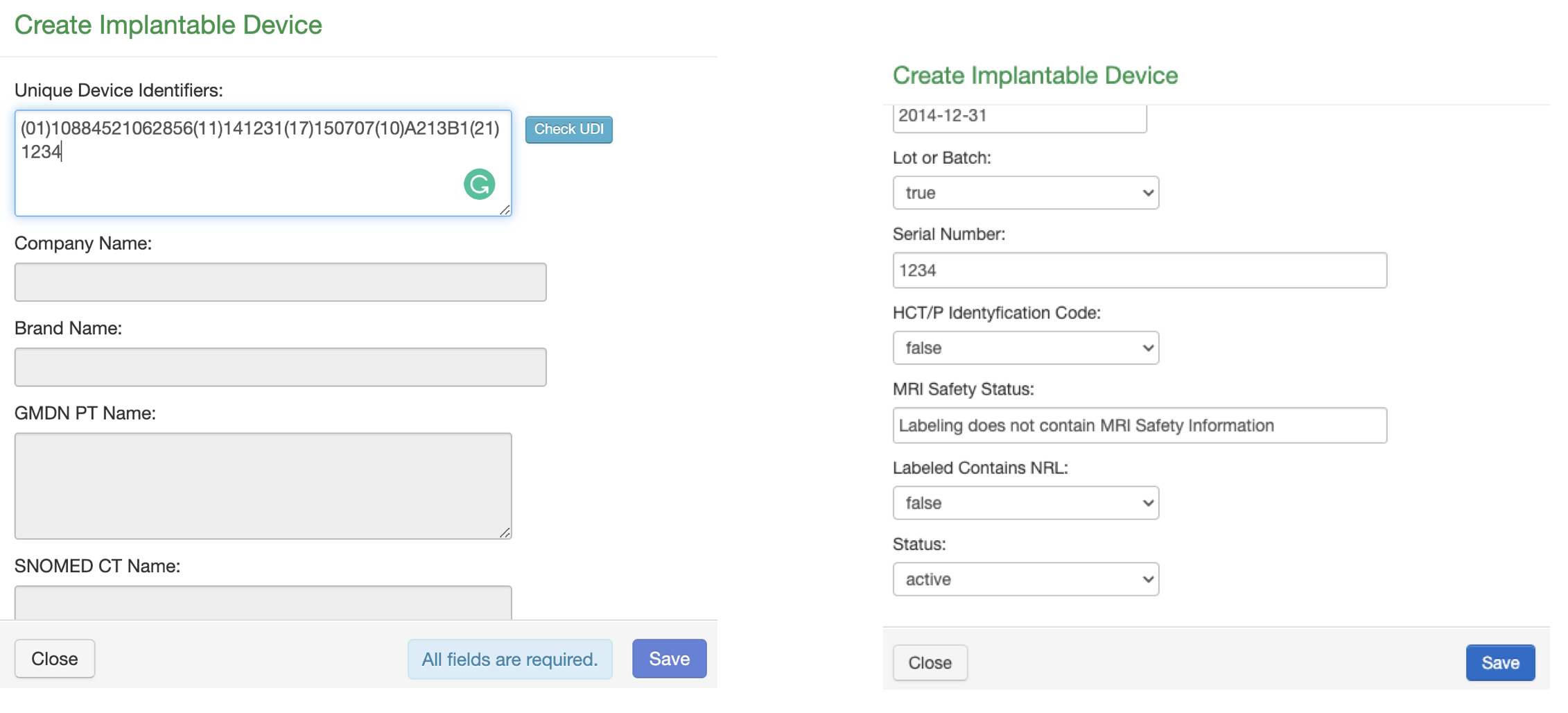This screenshot has height=713, width=1568.
Task: Click the Unique Device Identifiers text area
Action: pyautogui.click(x=243, y=173)
